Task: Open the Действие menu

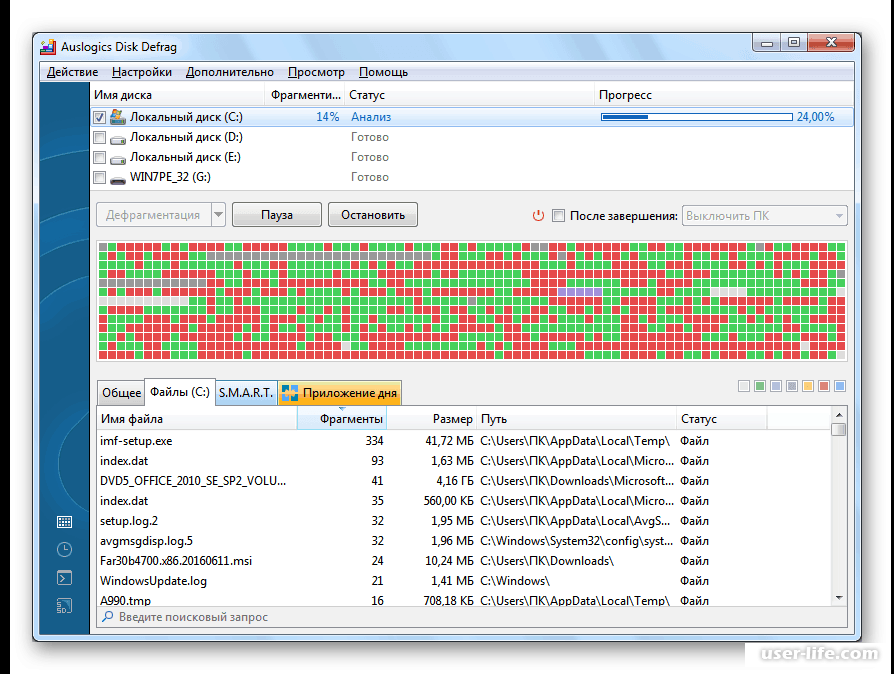Action: point(72,72)
